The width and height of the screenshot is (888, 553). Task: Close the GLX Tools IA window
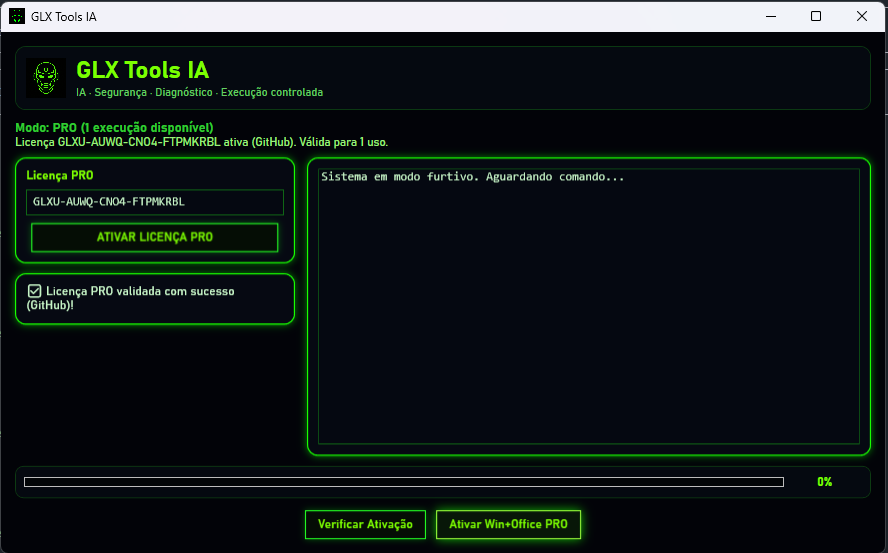862,16
